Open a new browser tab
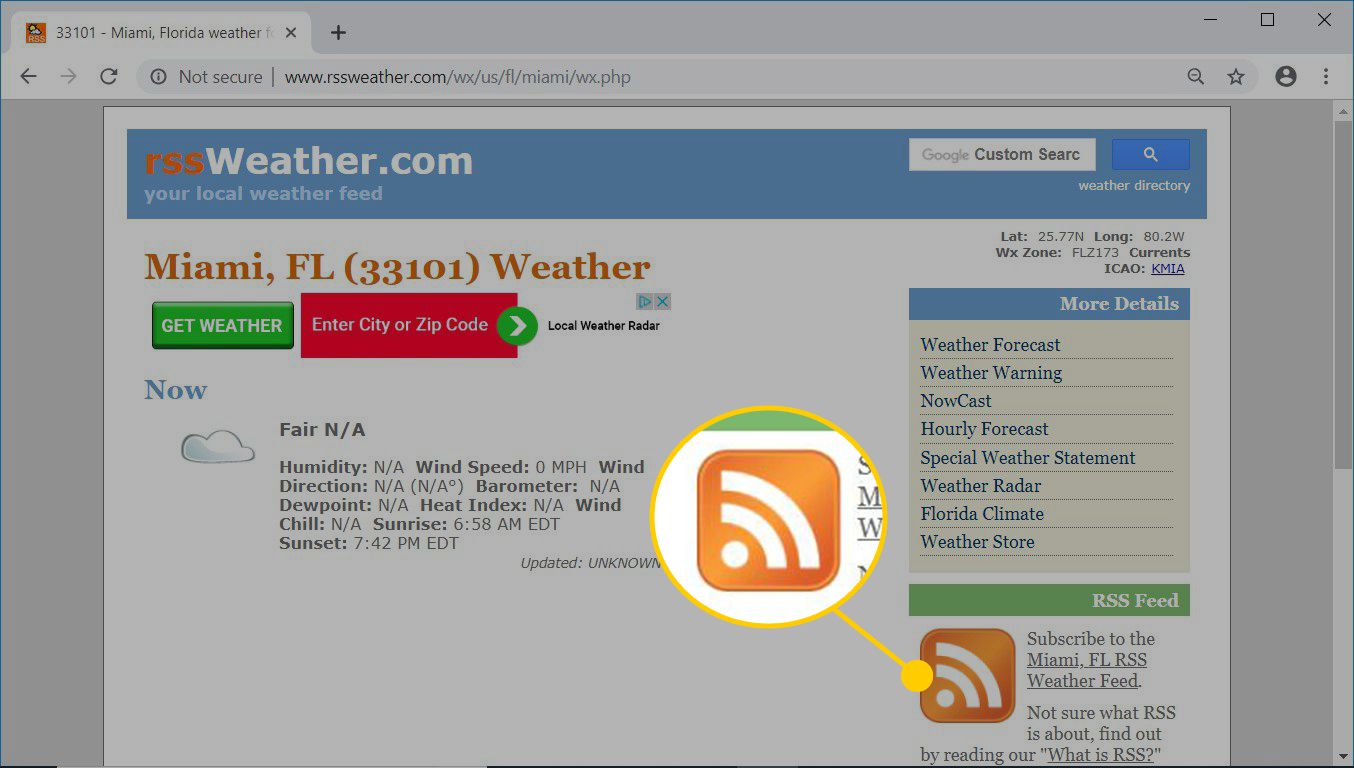This screenshot has height=768, width=1354. click(338, 33)
